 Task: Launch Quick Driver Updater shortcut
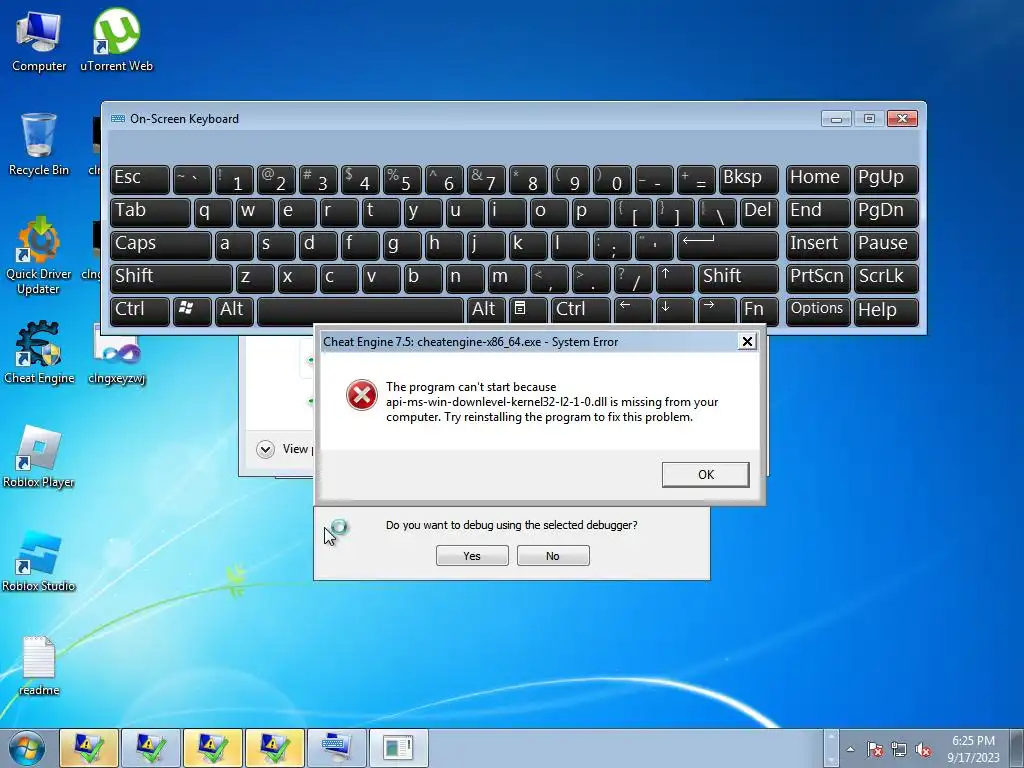pyautogui.click(x=39, y=256)
